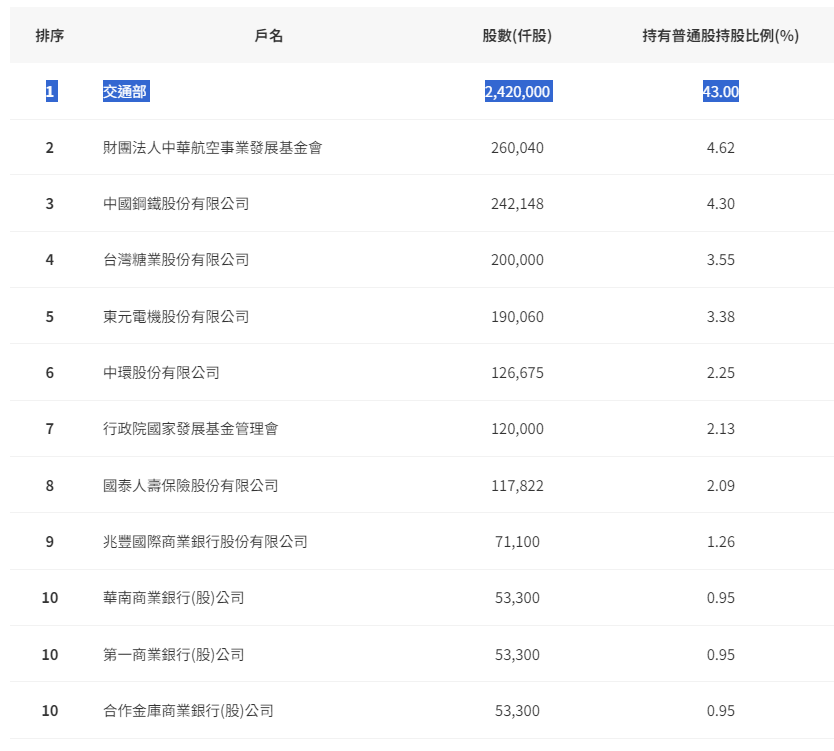Click rank 10 beside 華南商業銀行(股)公司
The width and height of the screenshot is (834, 751).
50,598
